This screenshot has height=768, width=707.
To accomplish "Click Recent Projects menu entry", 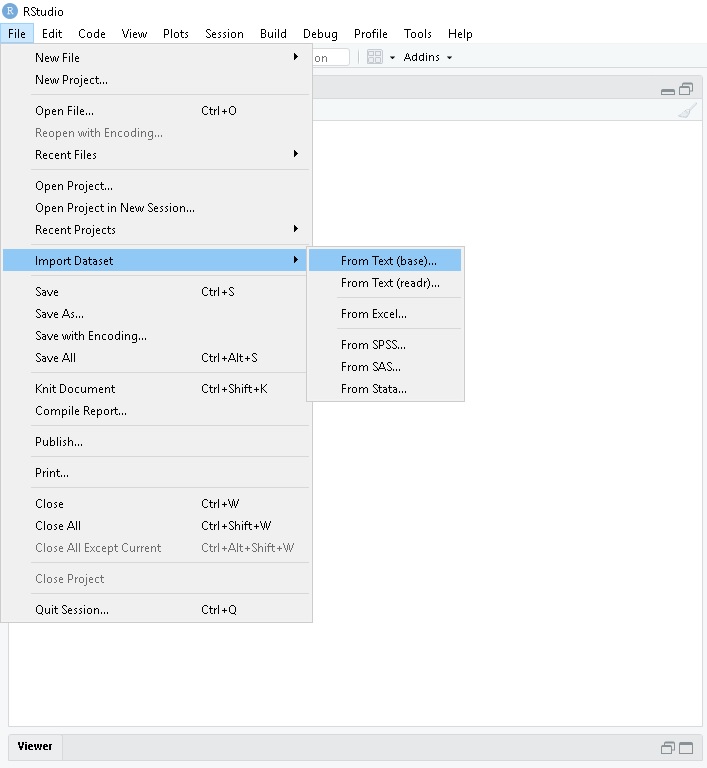I will (x=157, y=230).
